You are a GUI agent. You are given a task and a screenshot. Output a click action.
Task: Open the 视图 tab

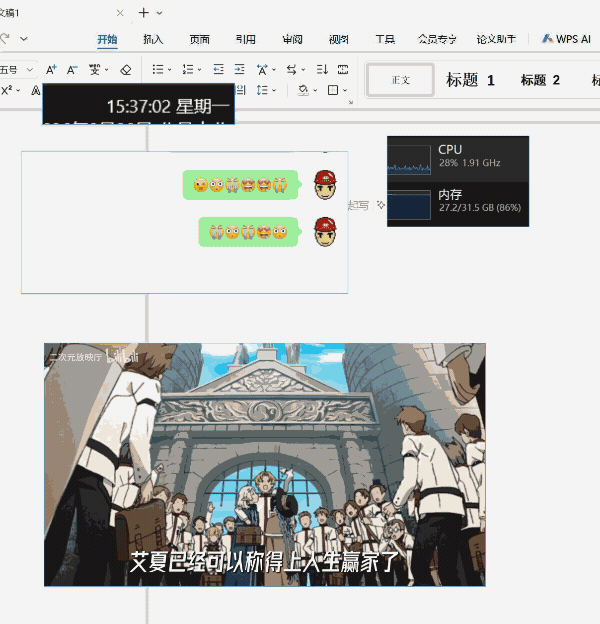339,39
